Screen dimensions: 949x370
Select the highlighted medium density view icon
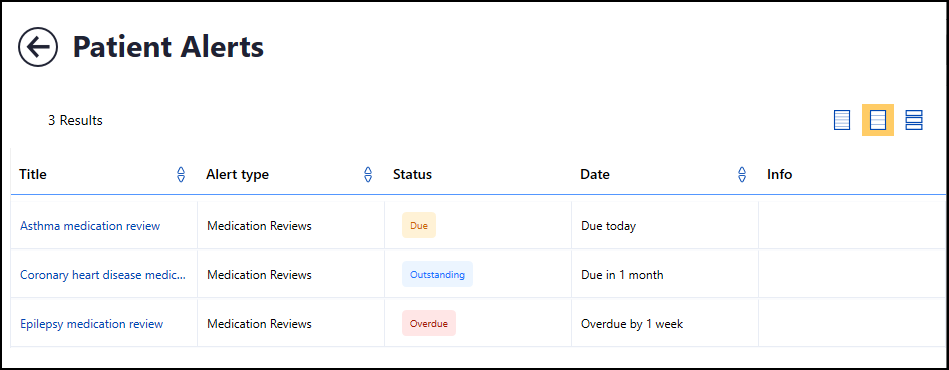pyautogui.click(x=878, y=120)
